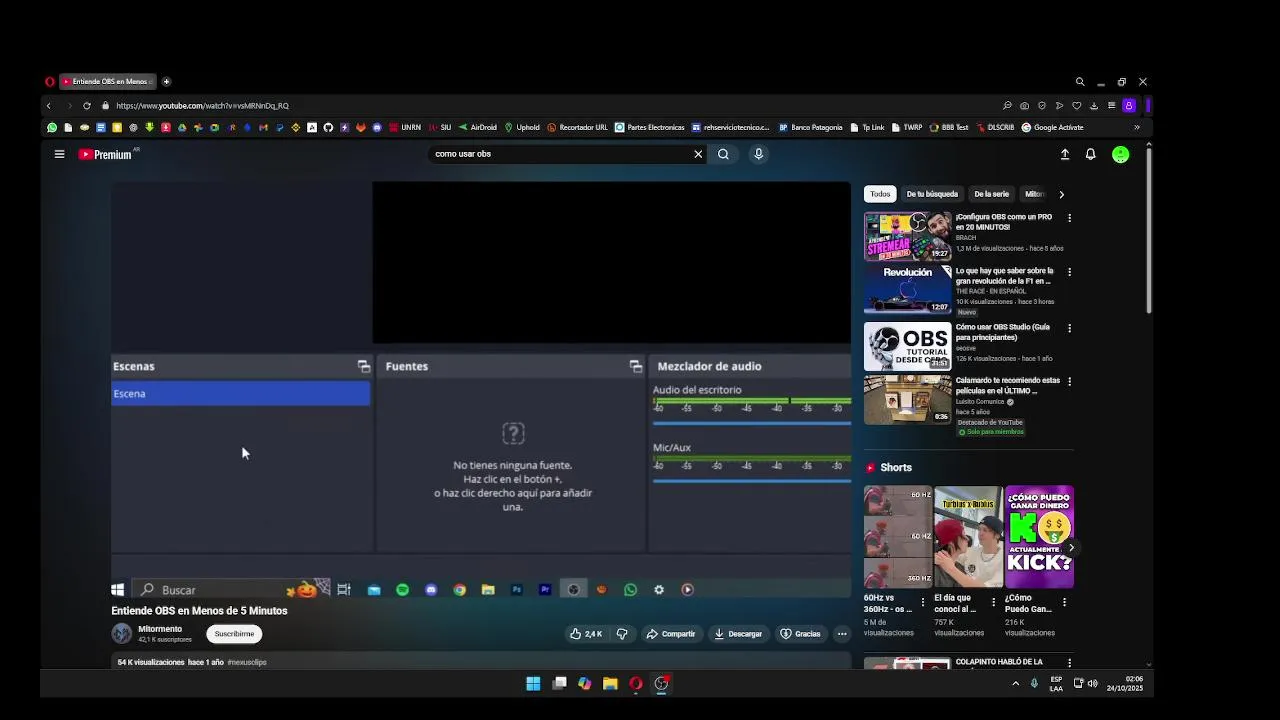The width and height of the screenshot is (1280, 720).
Task: Open the Windows Start button on the taskbar
Action: (x=533, y=684)
